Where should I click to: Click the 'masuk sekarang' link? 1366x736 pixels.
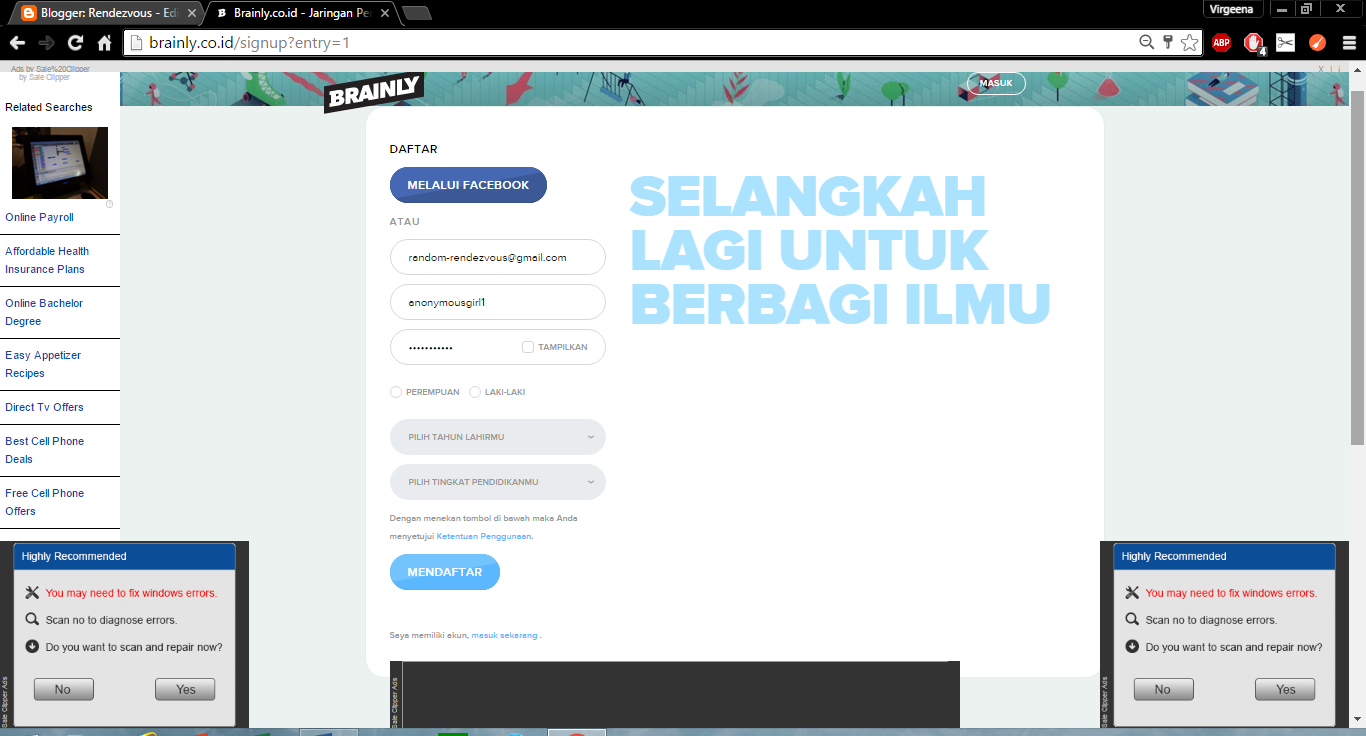click(504, 635)
